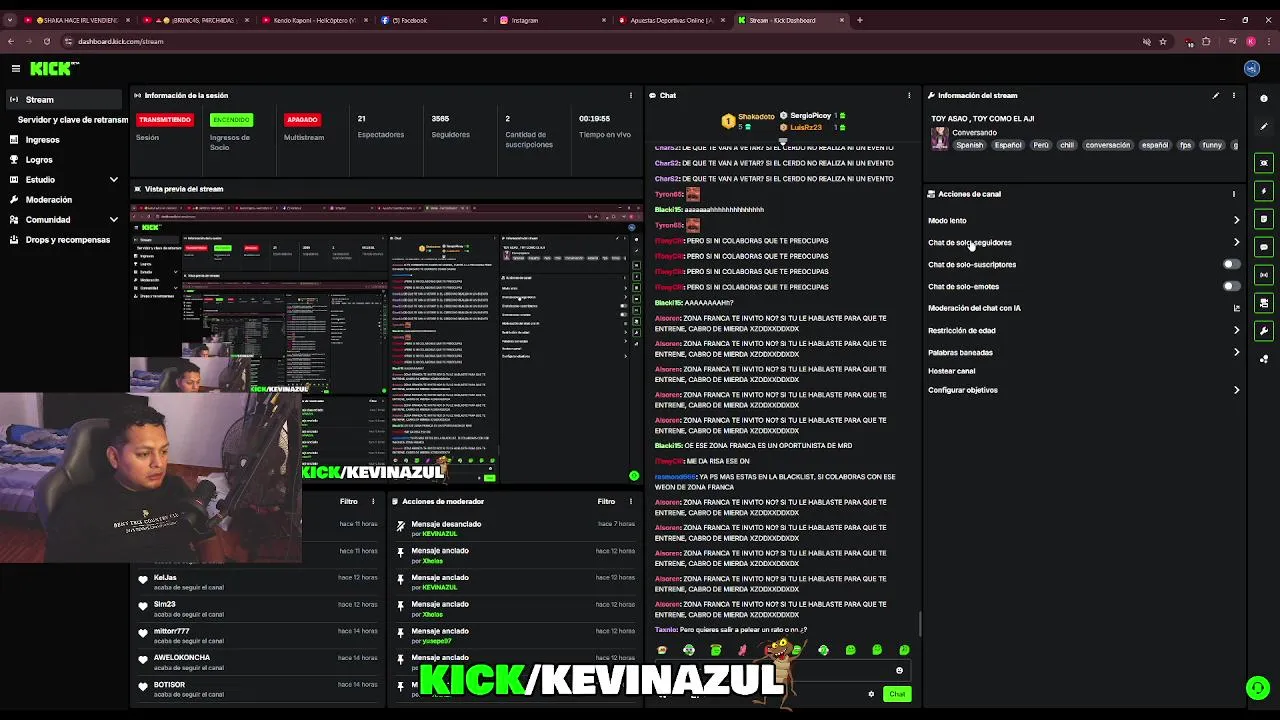Switch to the Instagram browser tab

553,20
